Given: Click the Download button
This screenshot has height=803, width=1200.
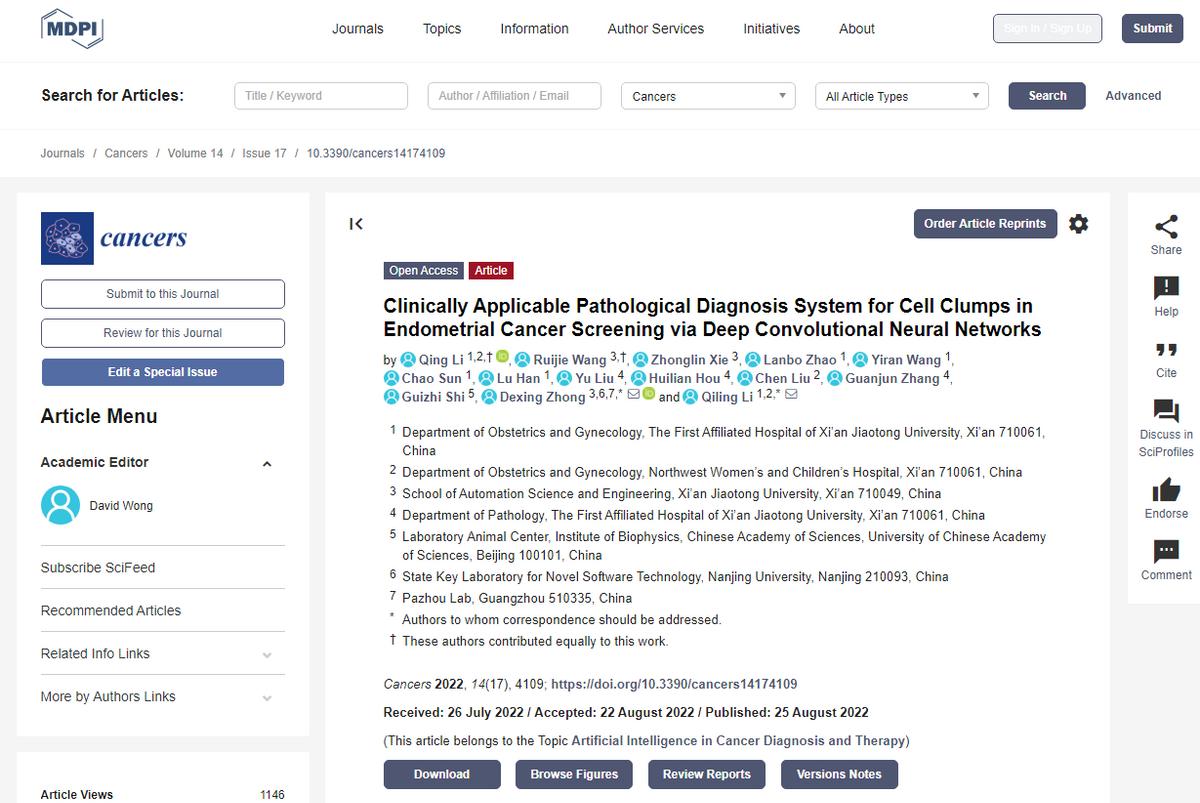Looking at the screenshot, I should tap(441, 774).
